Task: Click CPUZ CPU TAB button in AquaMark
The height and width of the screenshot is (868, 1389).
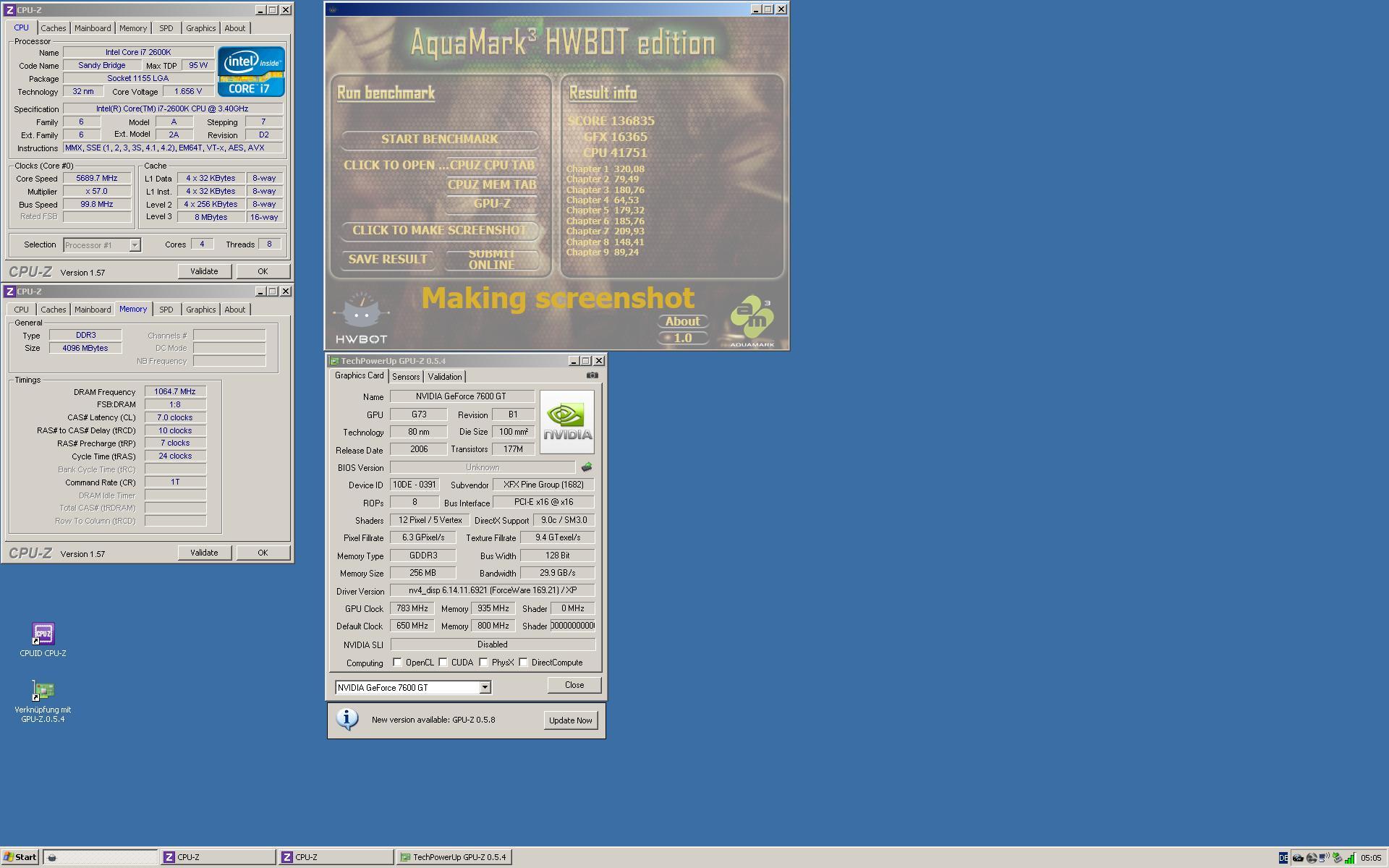Action: point(492,165)
